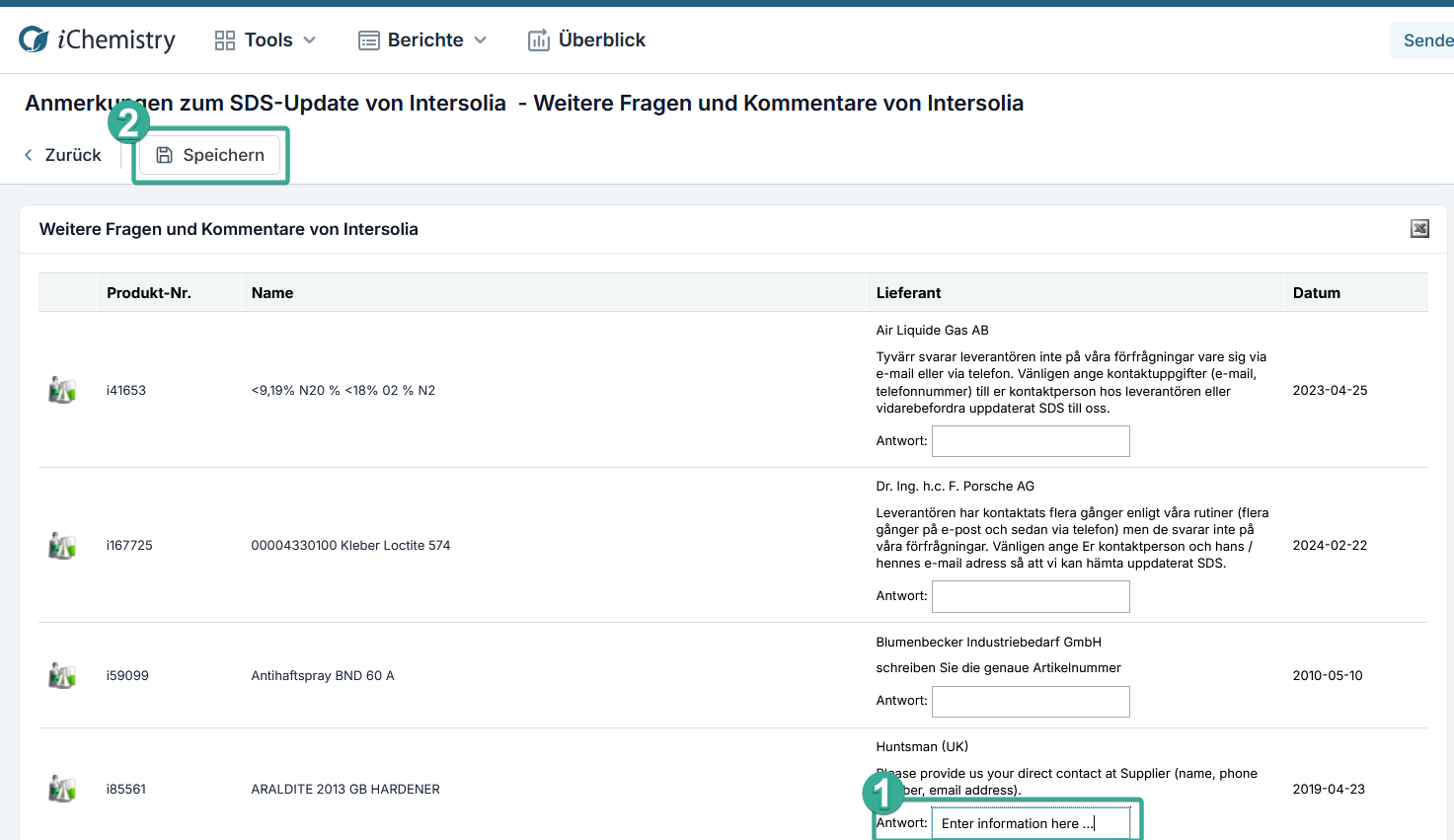Image resolution: width=1454 pixels, height=840 pixels.
Task: Click panel title 'Weitere Fragen und Kommentare von Intersolia'
Action: [229, 229]
